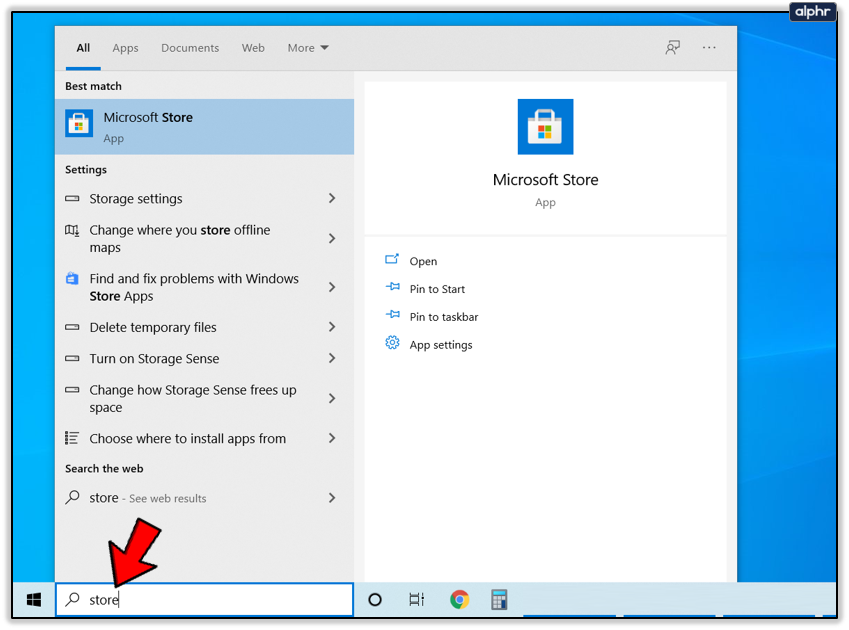Click the Pin to Start pin icon

tap(393, 287)
